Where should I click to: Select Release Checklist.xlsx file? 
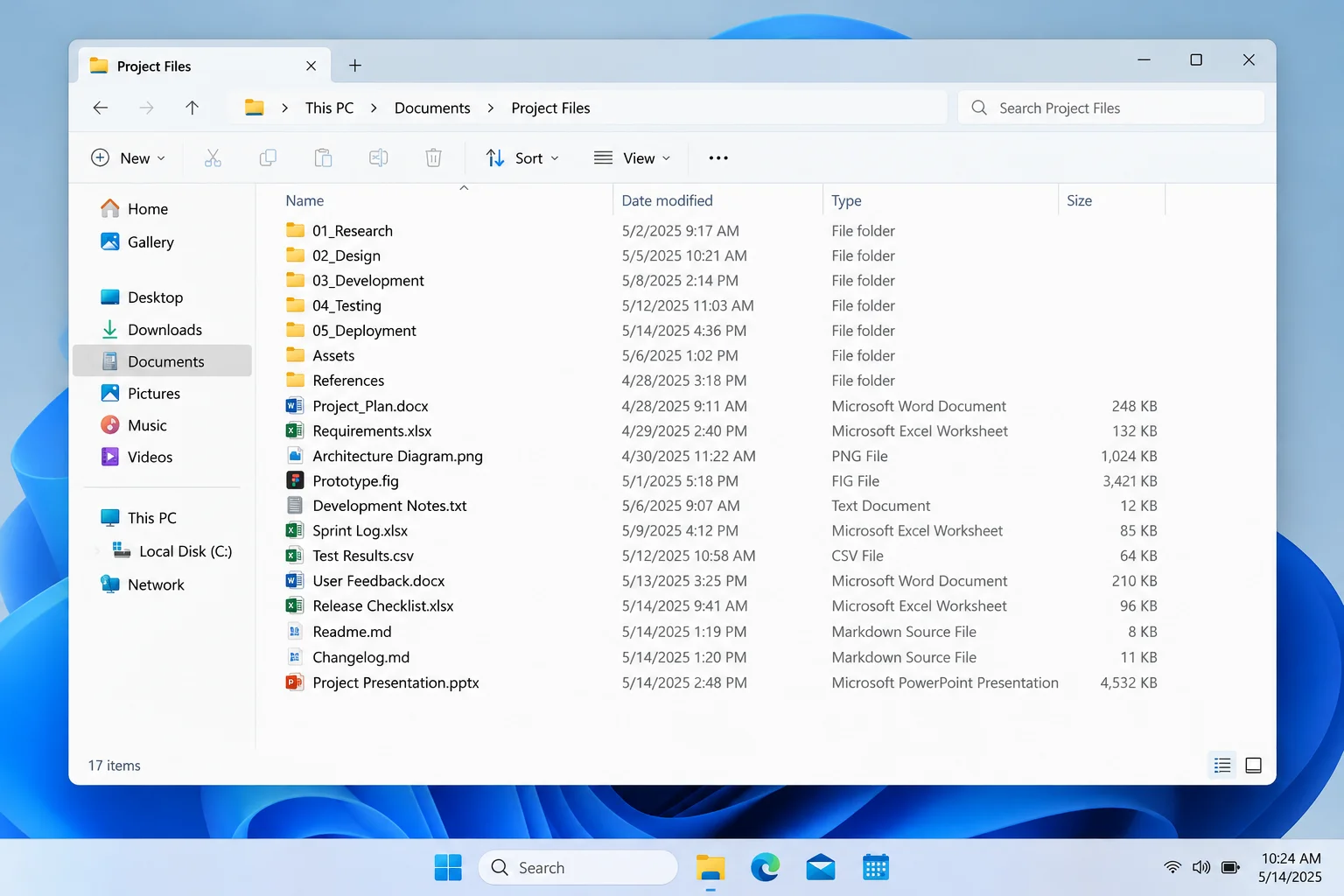(x=383, y=605)
